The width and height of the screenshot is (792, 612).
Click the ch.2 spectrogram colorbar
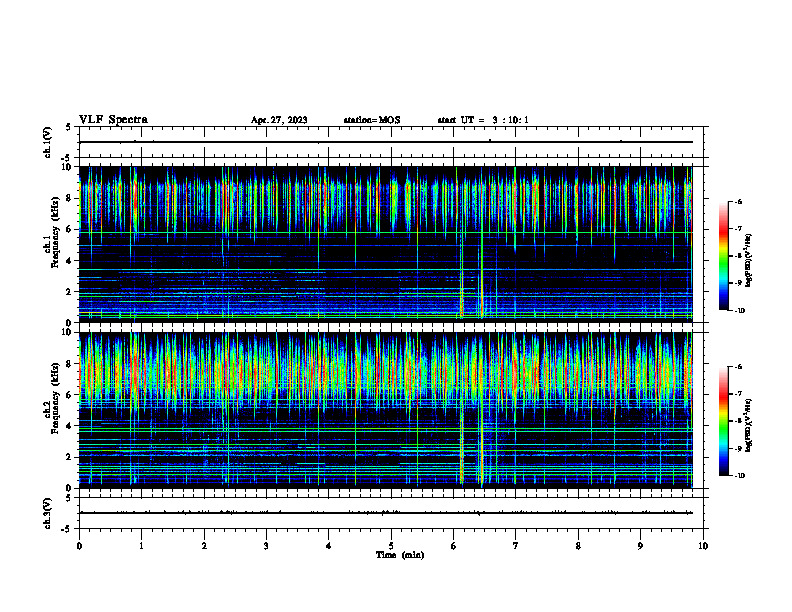pos(723,421)
